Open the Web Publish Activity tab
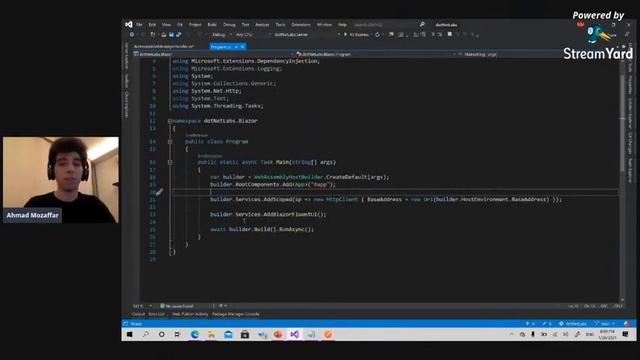Screen dimensions: 640x360 (x=190, y=314)
